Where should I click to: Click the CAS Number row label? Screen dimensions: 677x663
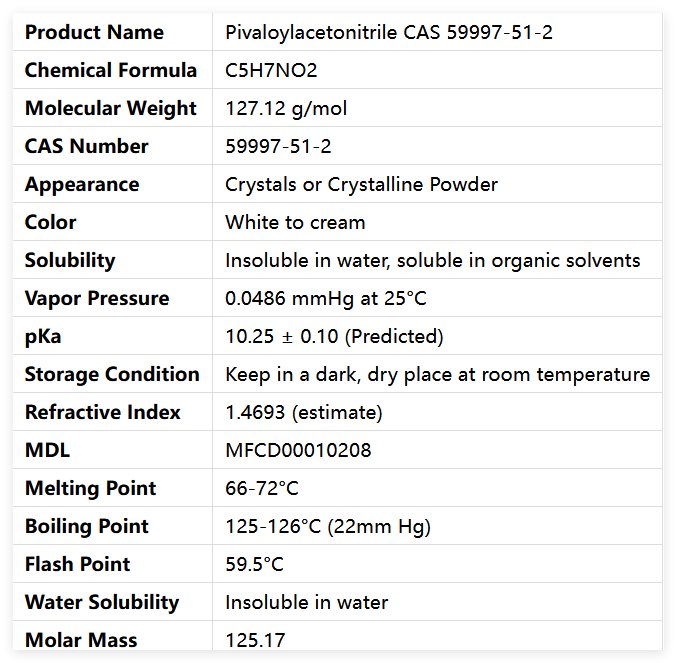(x=86, y=146)
